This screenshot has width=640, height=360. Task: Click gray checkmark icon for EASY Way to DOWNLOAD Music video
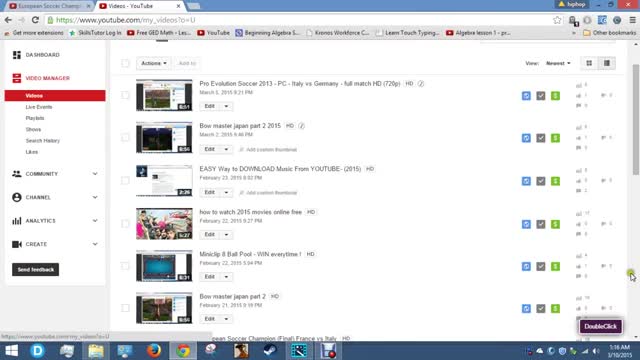tap(541, 181)
